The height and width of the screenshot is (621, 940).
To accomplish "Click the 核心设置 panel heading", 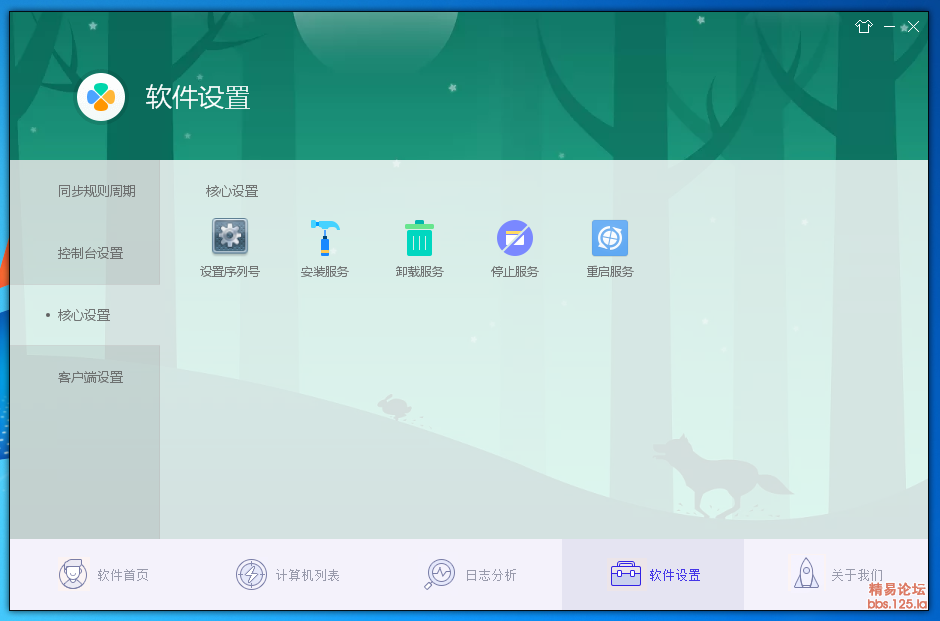I will tap(231, 191).
